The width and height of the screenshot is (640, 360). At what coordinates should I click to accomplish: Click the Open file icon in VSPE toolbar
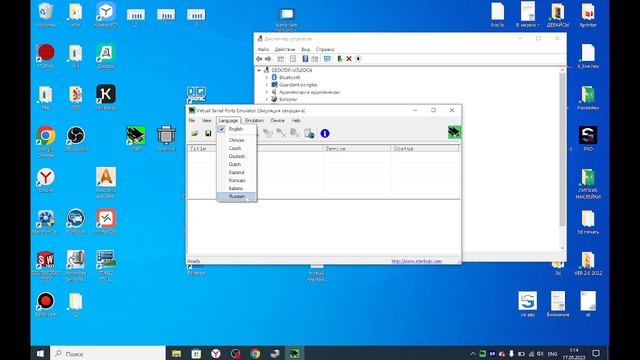pos(195,133)
